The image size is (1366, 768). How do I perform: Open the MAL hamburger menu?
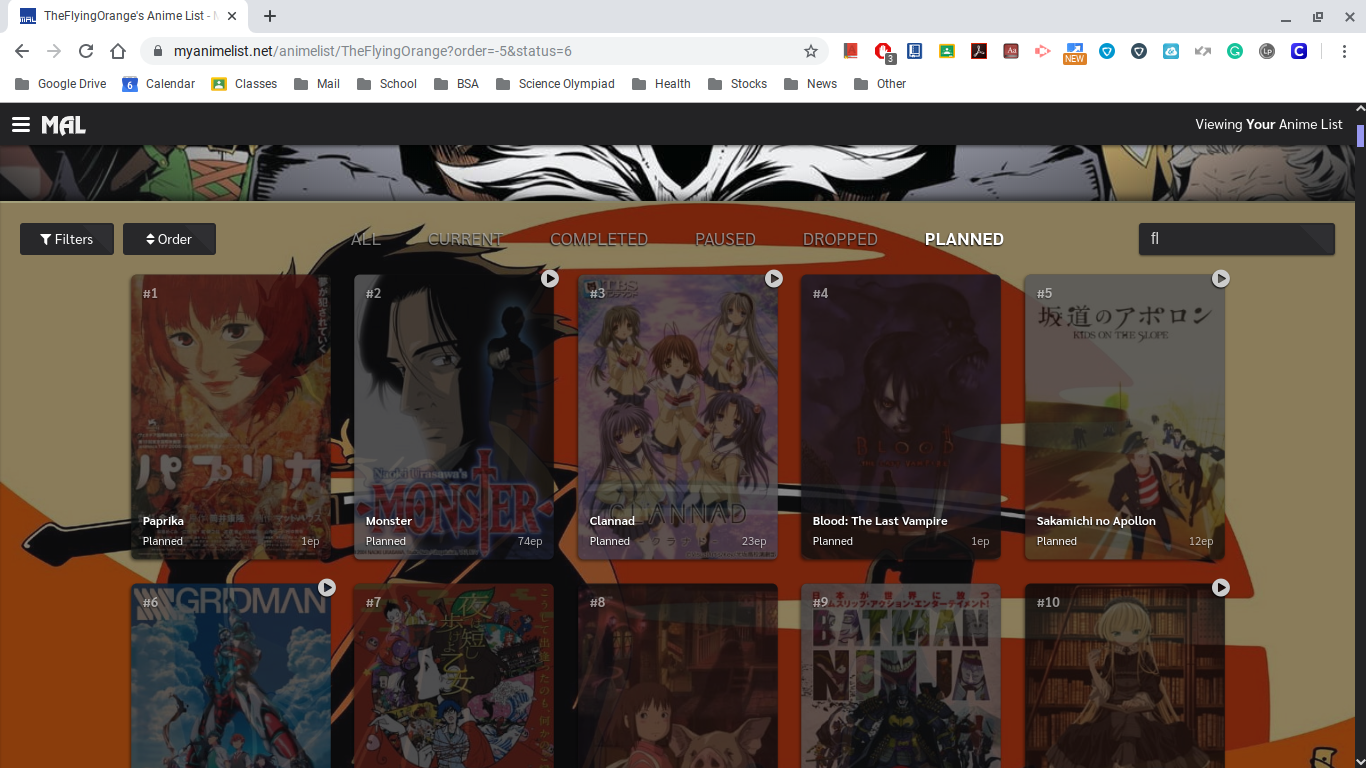point(21,124)
